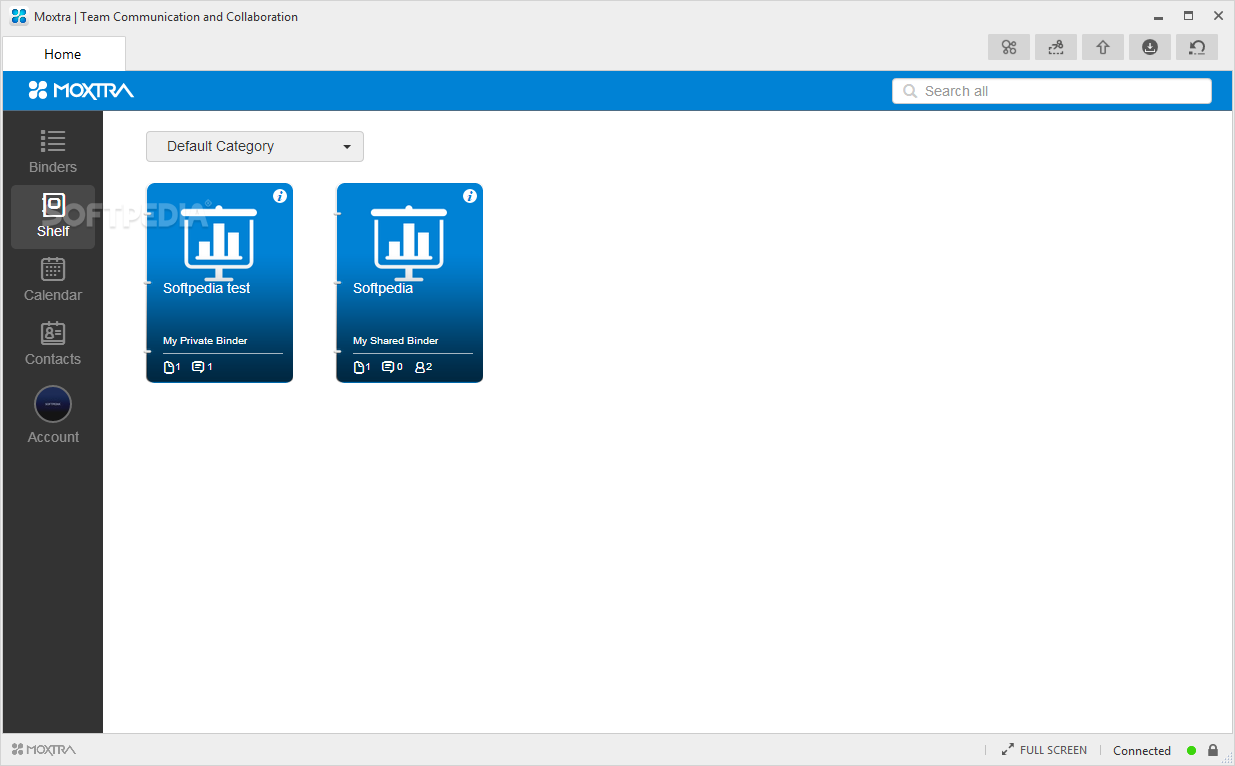Click the download toolbar button

point(1150,47)
